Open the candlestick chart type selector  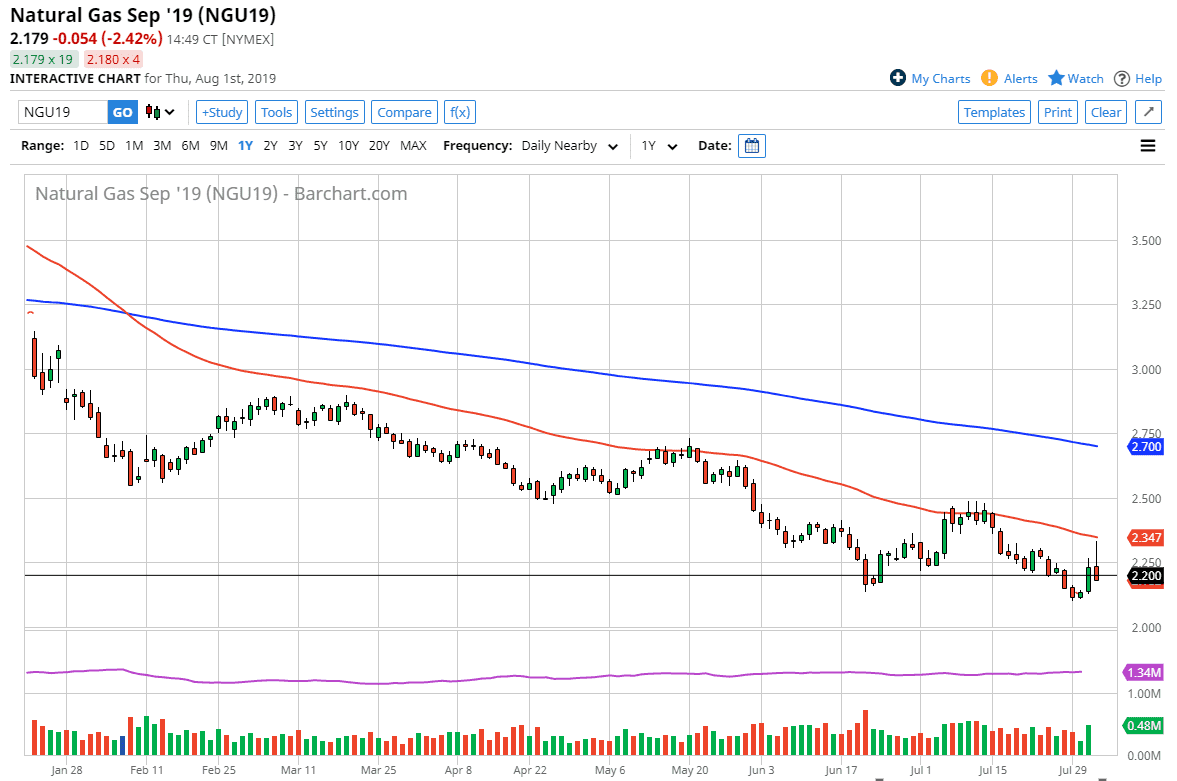click(160, 112)
